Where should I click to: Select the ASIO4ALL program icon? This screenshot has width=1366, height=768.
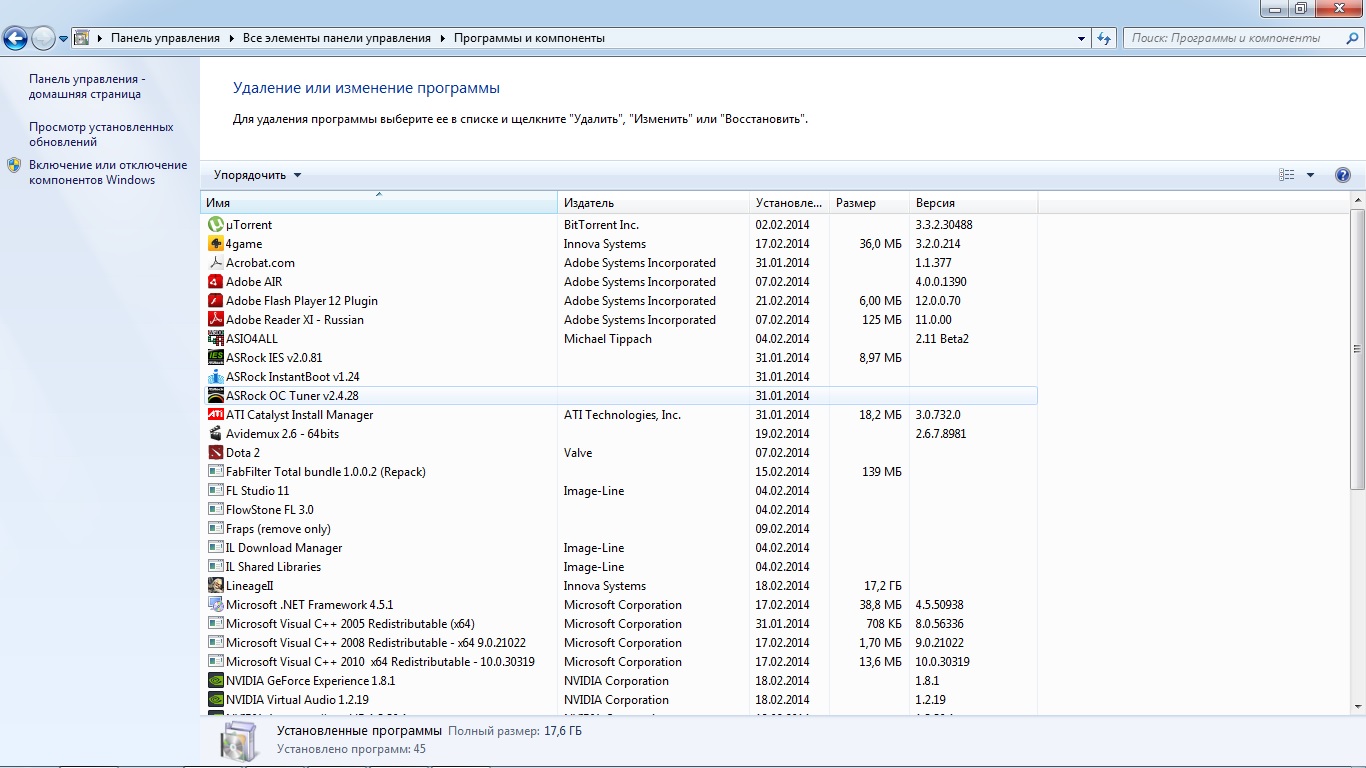[x=215, y=339]
